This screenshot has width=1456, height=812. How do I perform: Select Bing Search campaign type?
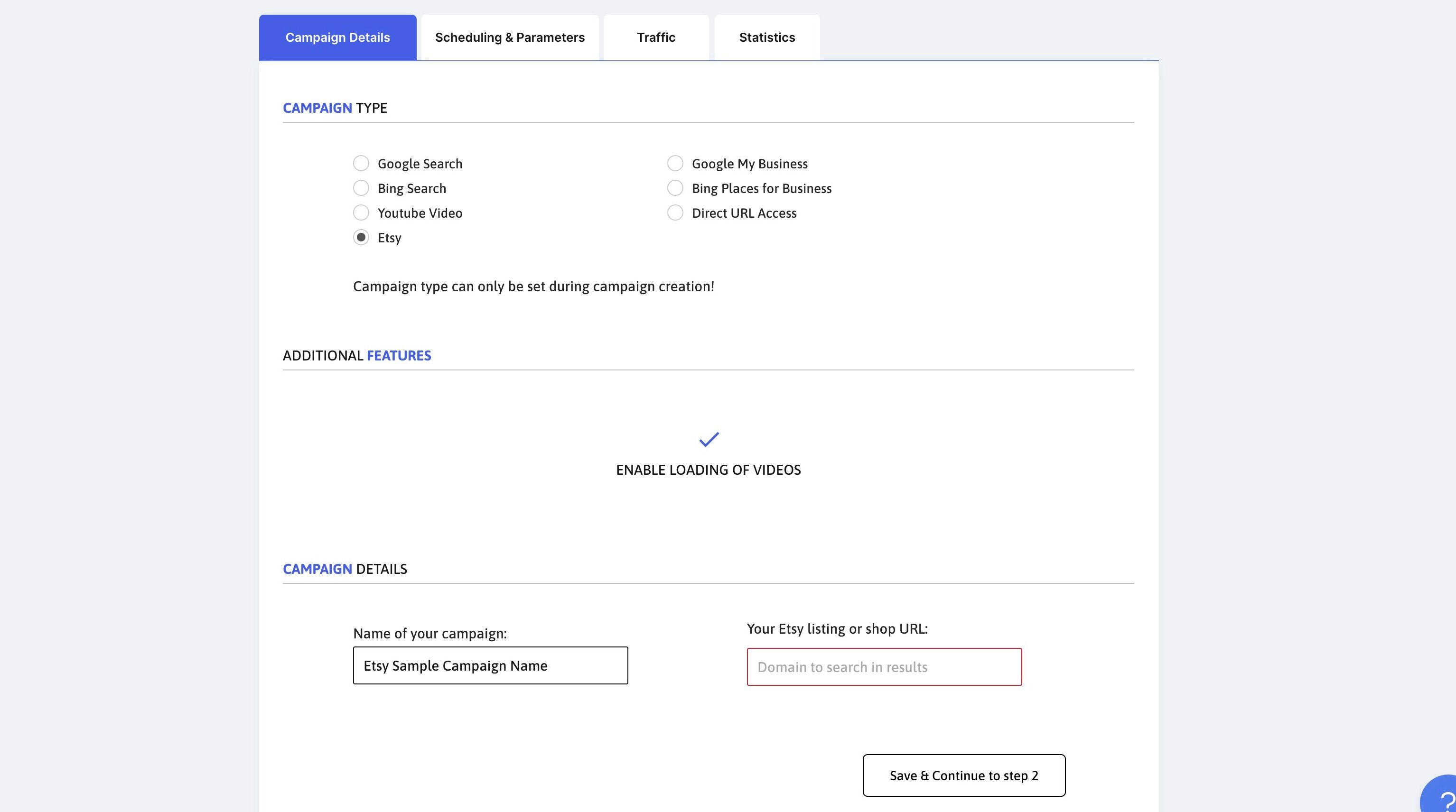(361, 188)
